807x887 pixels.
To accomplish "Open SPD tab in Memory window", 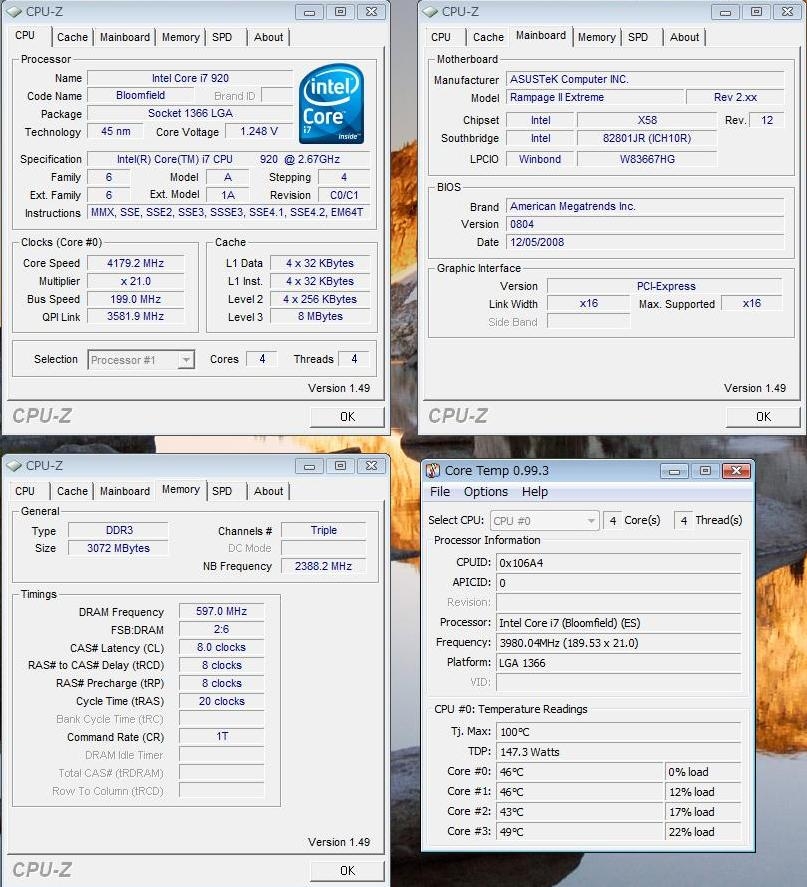I will [222, 492].
